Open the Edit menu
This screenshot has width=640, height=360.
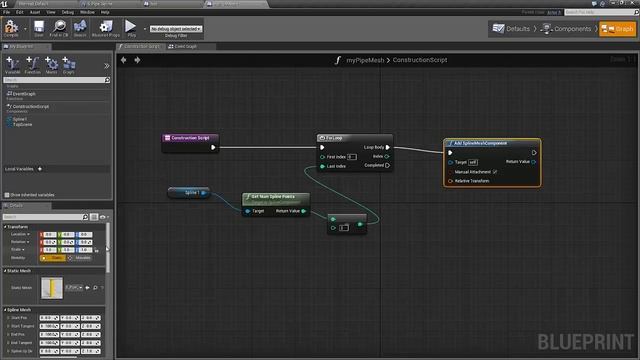click(20, 12)
